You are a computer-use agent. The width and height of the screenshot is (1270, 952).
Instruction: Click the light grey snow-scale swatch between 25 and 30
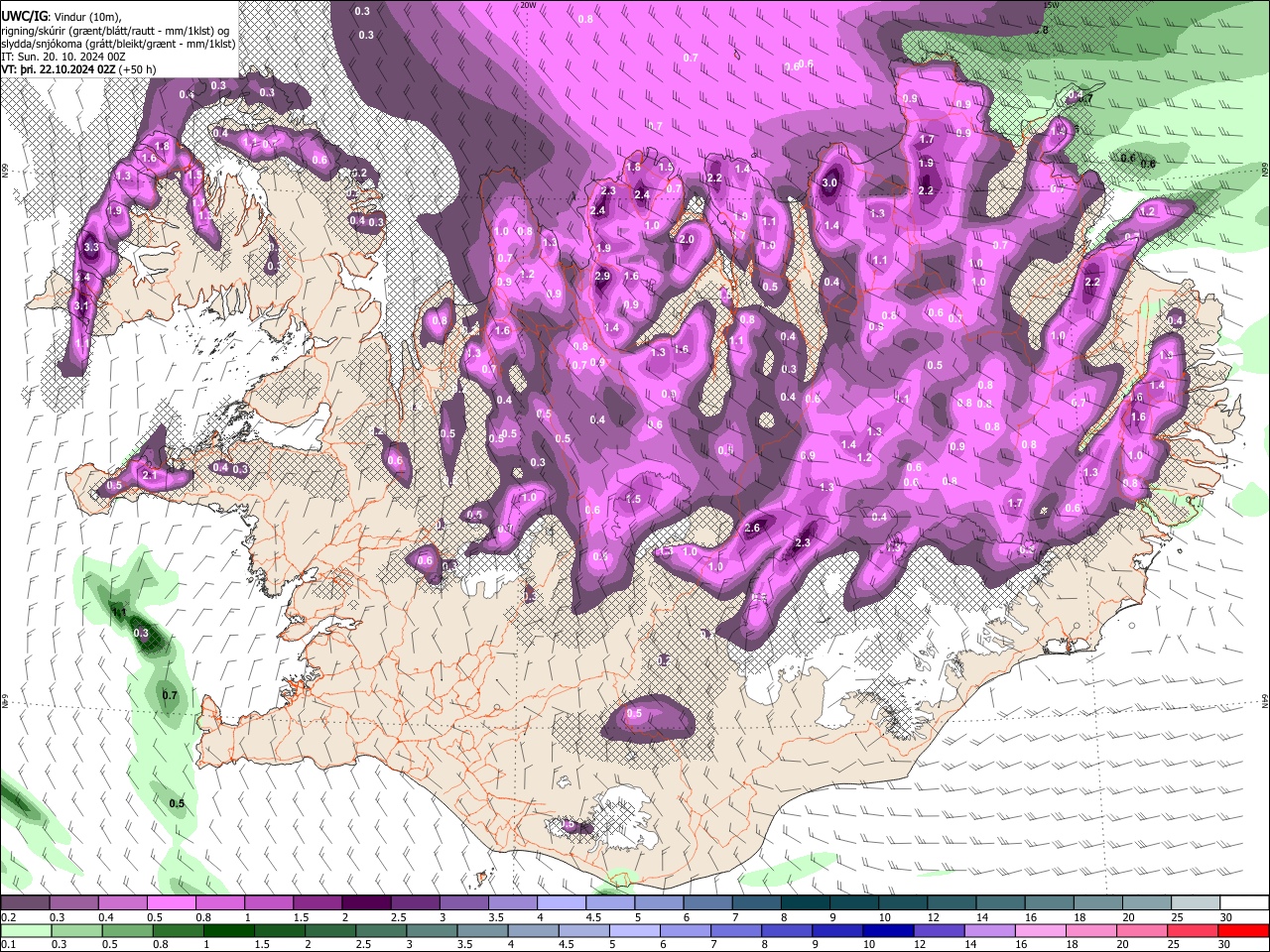tap(1197, 903)
